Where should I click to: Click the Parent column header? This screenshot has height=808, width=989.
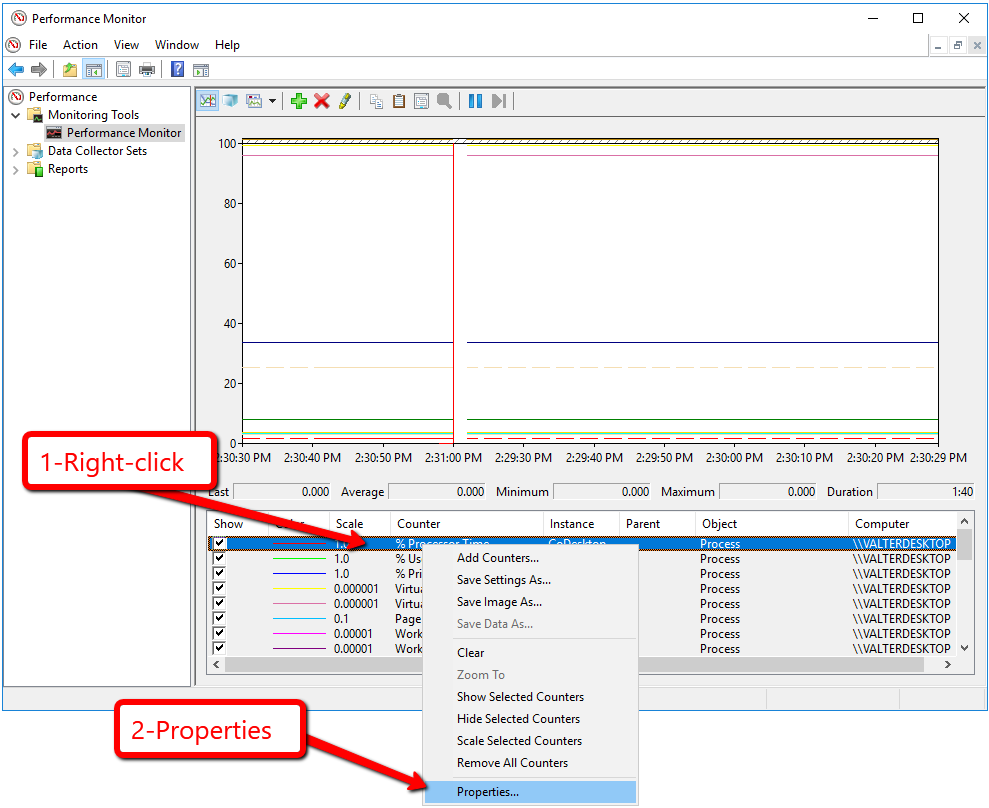click(x=657, y=524)
